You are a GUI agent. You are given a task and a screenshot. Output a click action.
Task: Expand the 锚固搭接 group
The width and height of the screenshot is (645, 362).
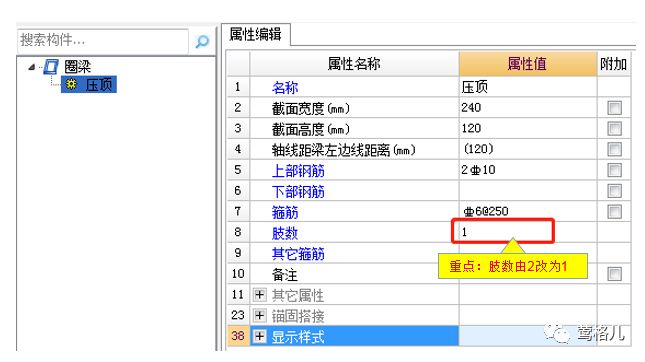point(259,316)
